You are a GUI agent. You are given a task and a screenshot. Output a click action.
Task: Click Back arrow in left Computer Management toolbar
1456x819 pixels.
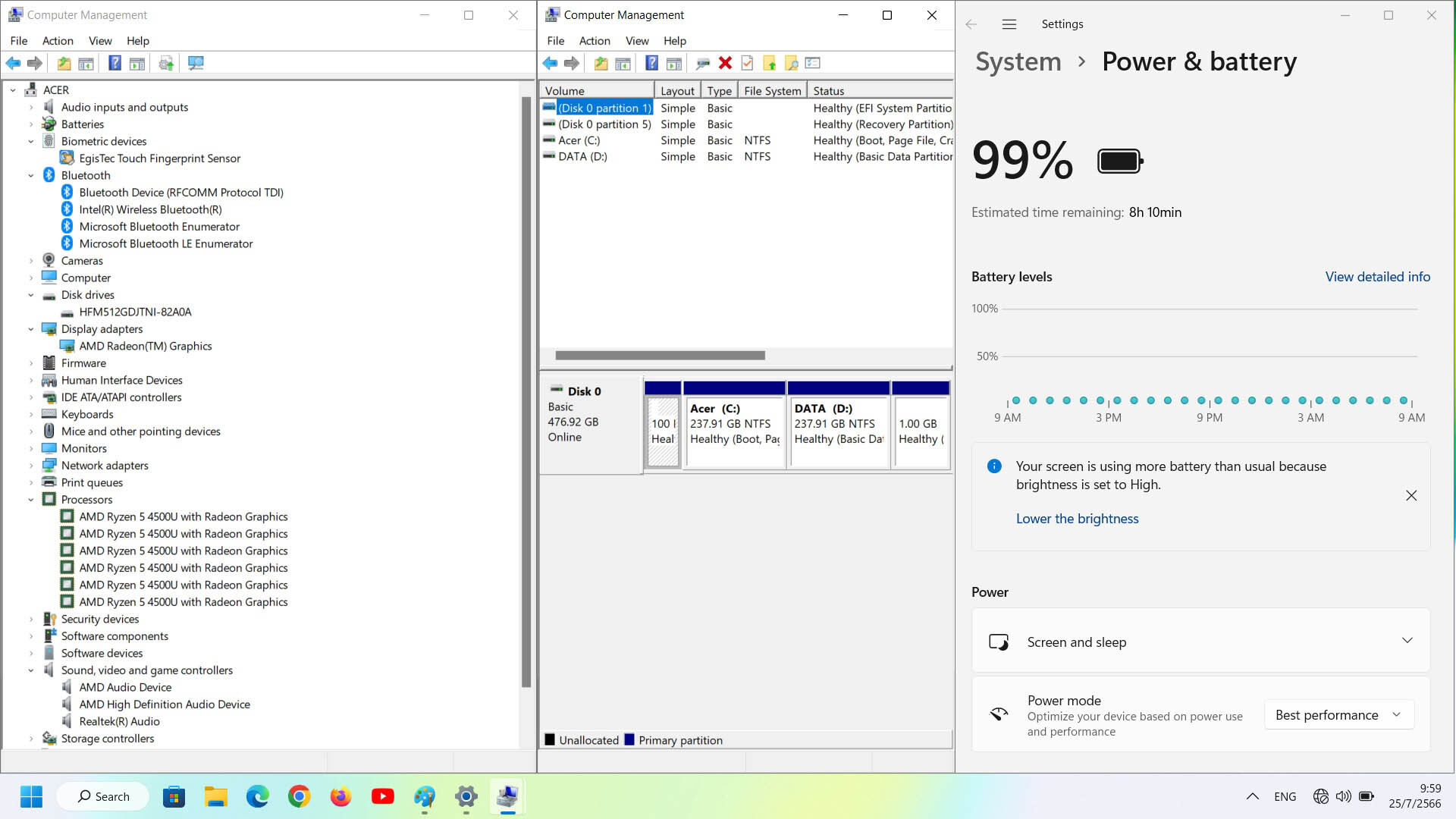click(13, 64)
